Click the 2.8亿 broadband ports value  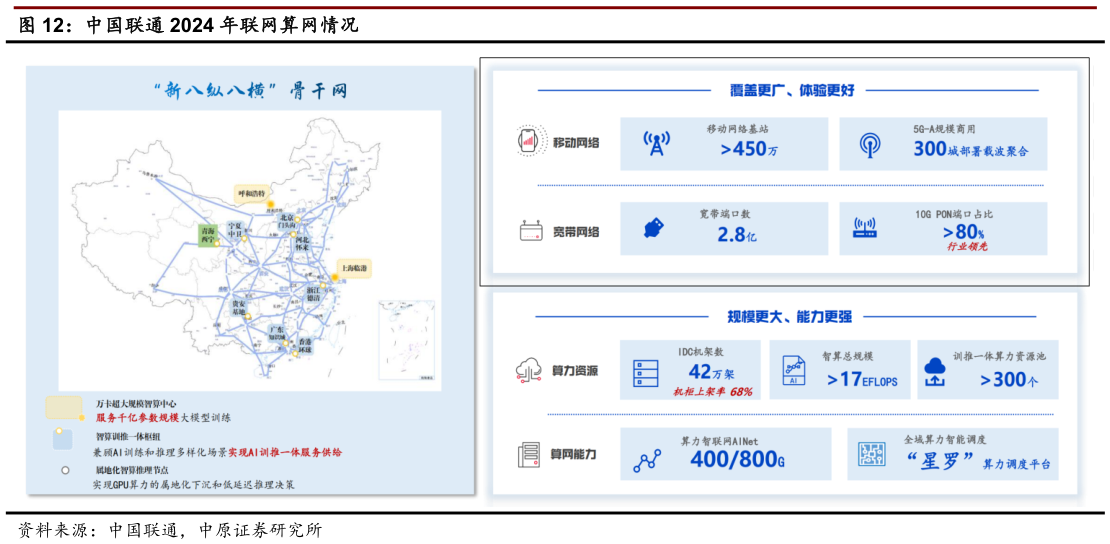[x=736, y=236]
